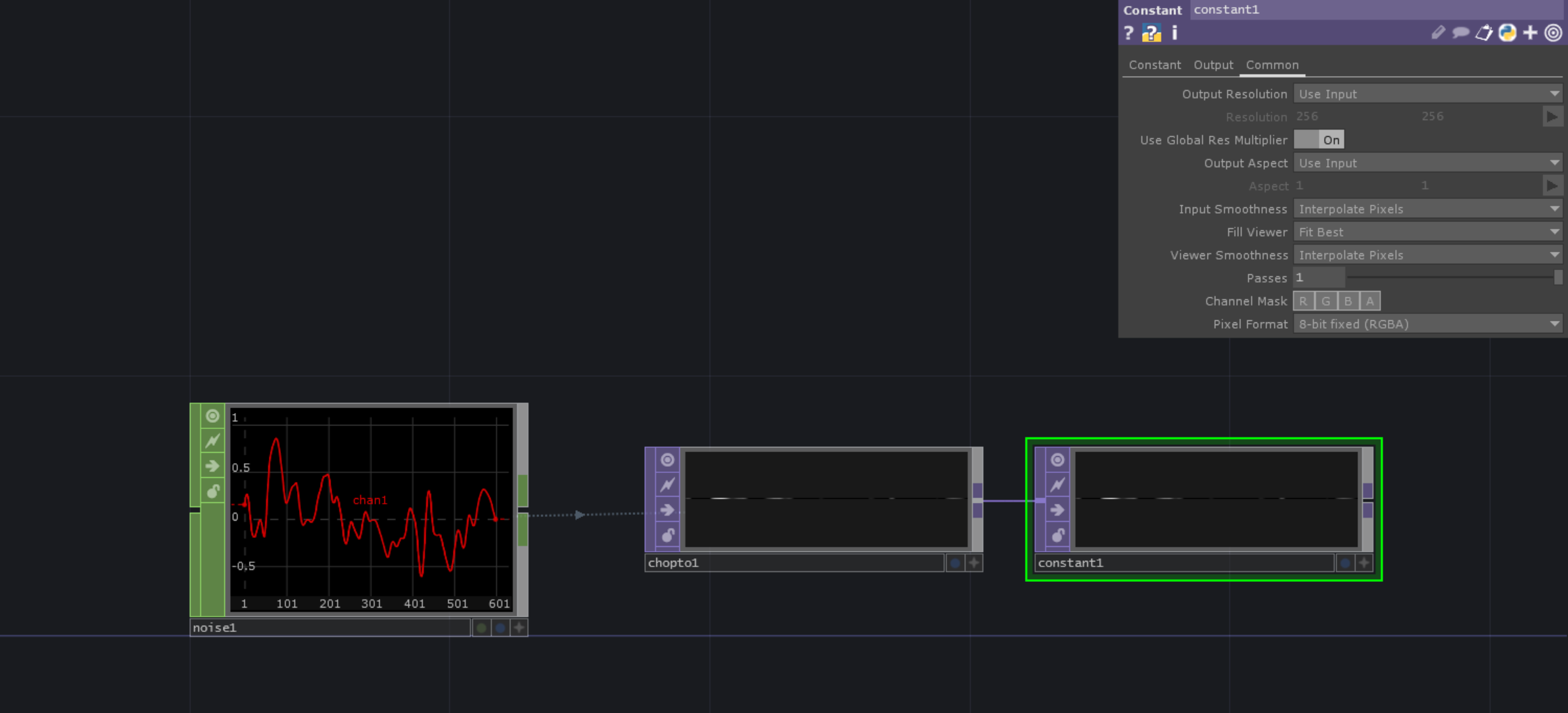Click the comment speech bubble icon
This screenshot has height=713, width=1568.
click(x=1461, y=33)
